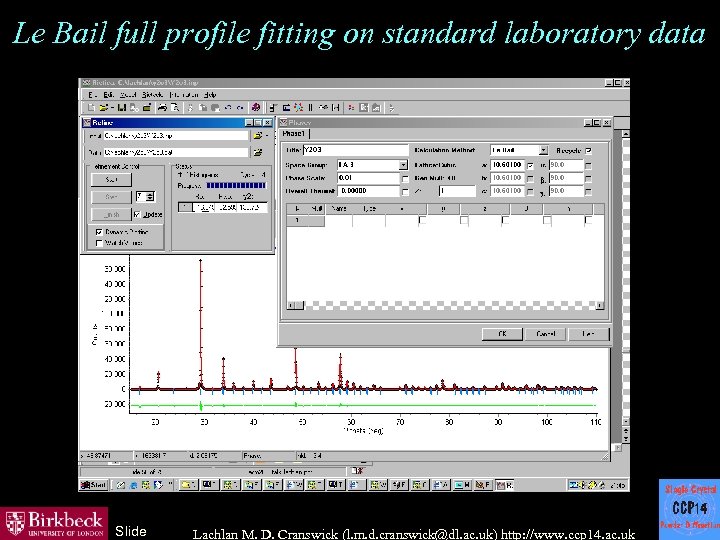Open the Help menu
This screenshot has width=720, height=540.
[x=210, y=95]
